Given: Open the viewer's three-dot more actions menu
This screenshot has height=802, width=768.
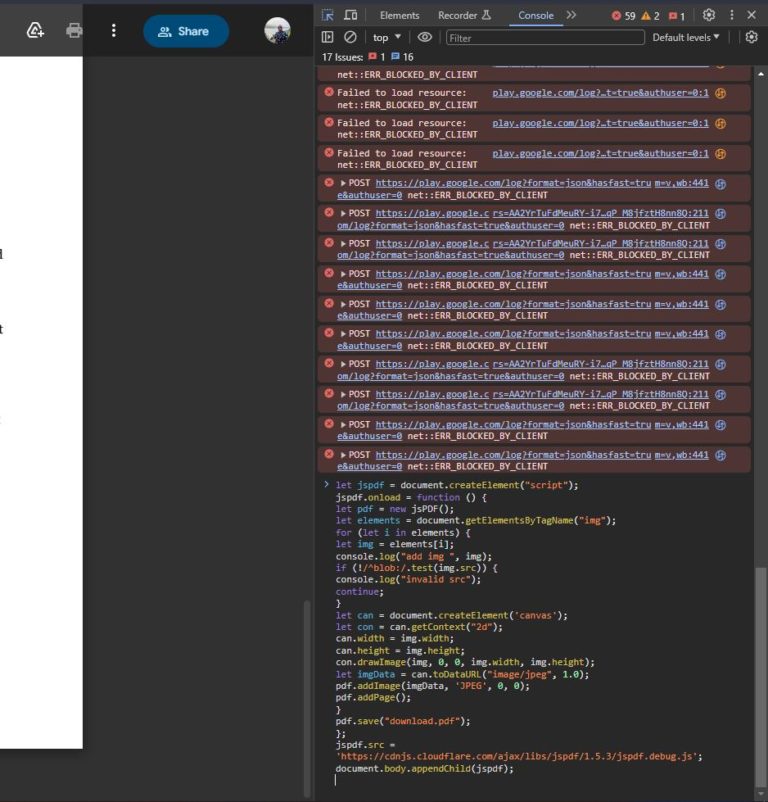Looking at the screenshot, I should tap(113, 31).
